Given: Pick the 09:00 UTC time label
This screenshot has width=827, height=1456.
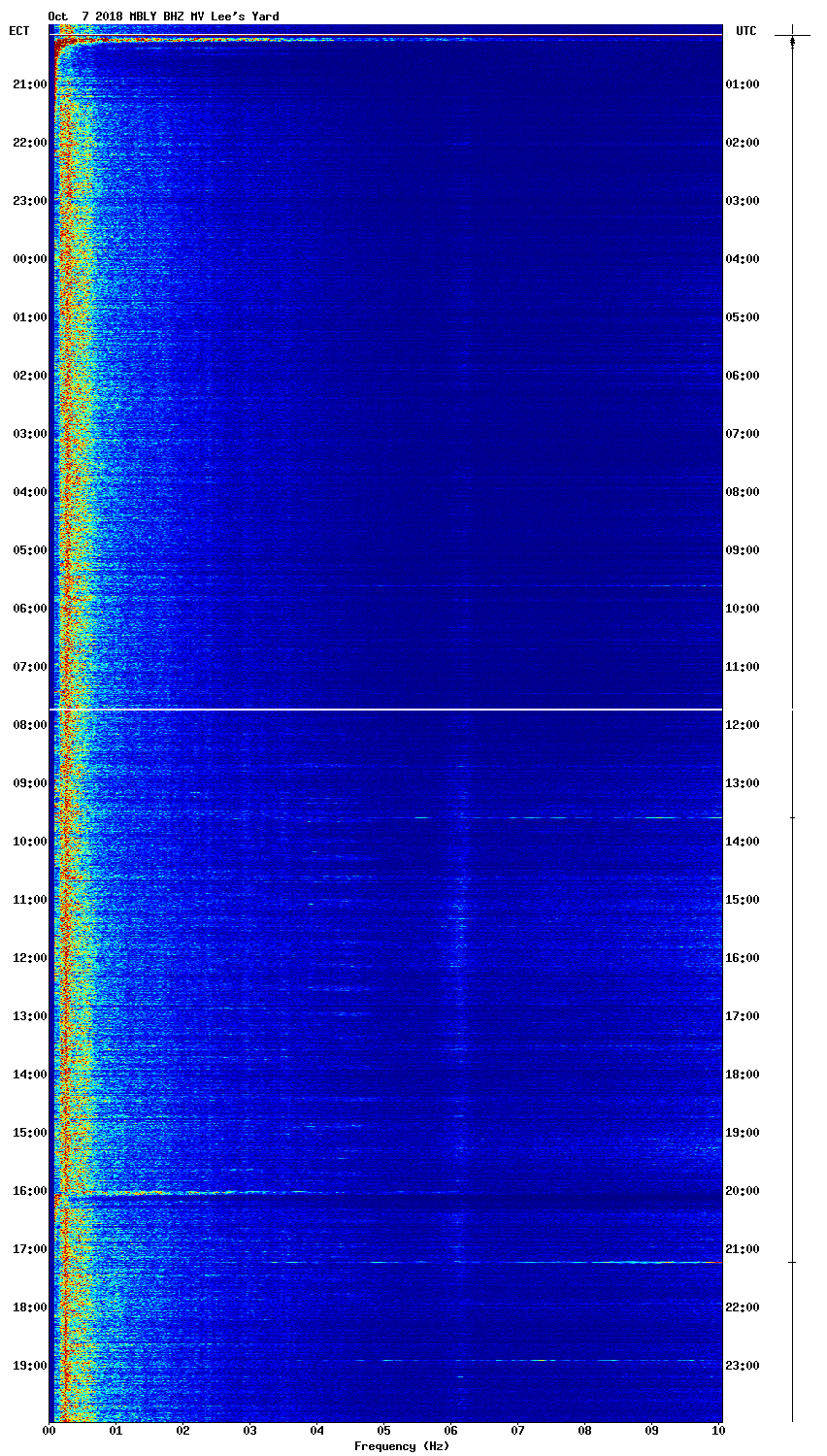Looking at the screenshot, I should (743, 550).
